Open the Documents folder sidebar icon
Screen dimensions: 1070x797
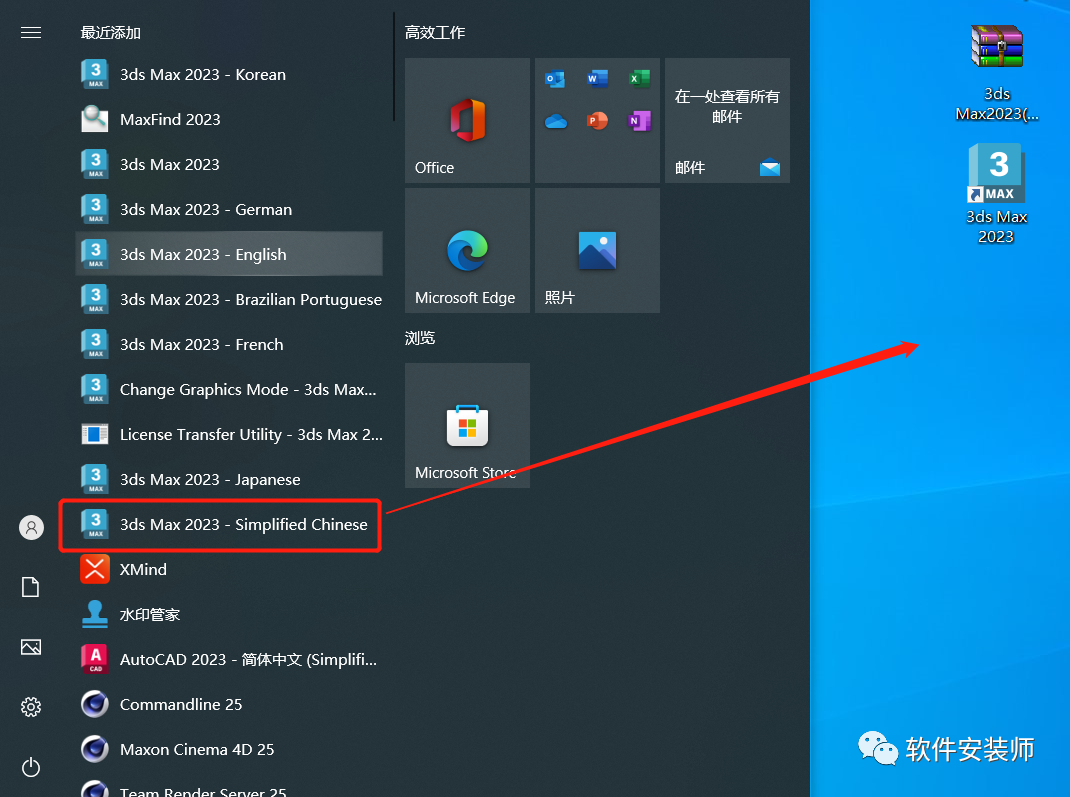point(31,587)
